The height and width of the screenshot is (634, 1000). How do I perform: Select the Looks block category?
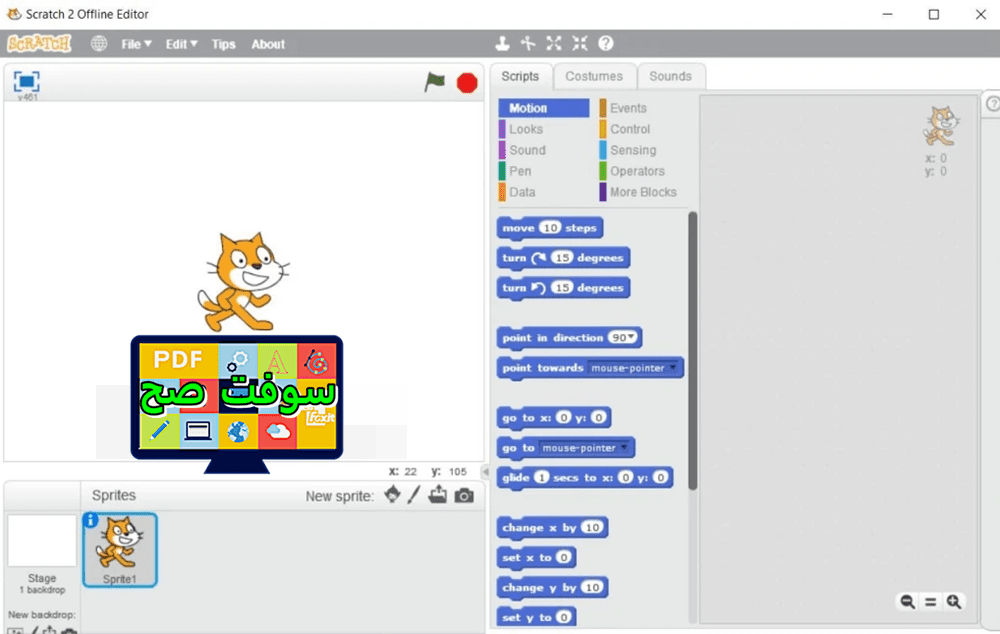click(x=527, y=128)
